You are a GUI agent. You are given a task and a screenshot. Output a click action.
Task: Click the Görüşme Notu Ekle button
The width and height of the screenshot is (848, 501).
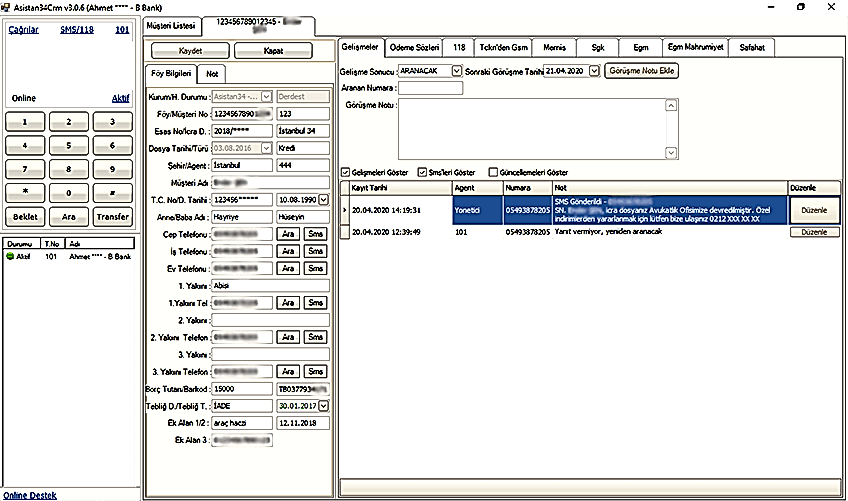(642, 71)
